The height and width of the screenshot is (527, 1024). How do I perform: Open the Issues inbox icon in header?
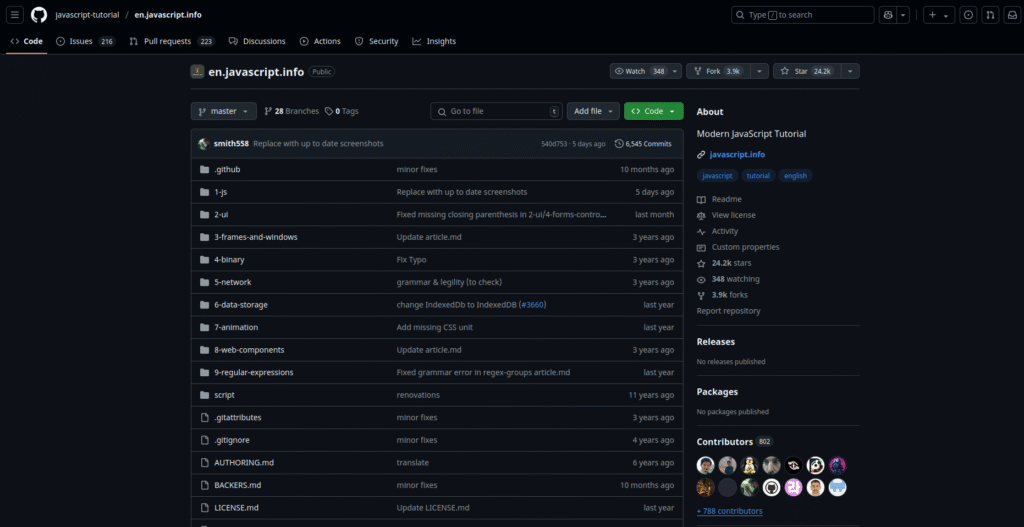(968, 15)
